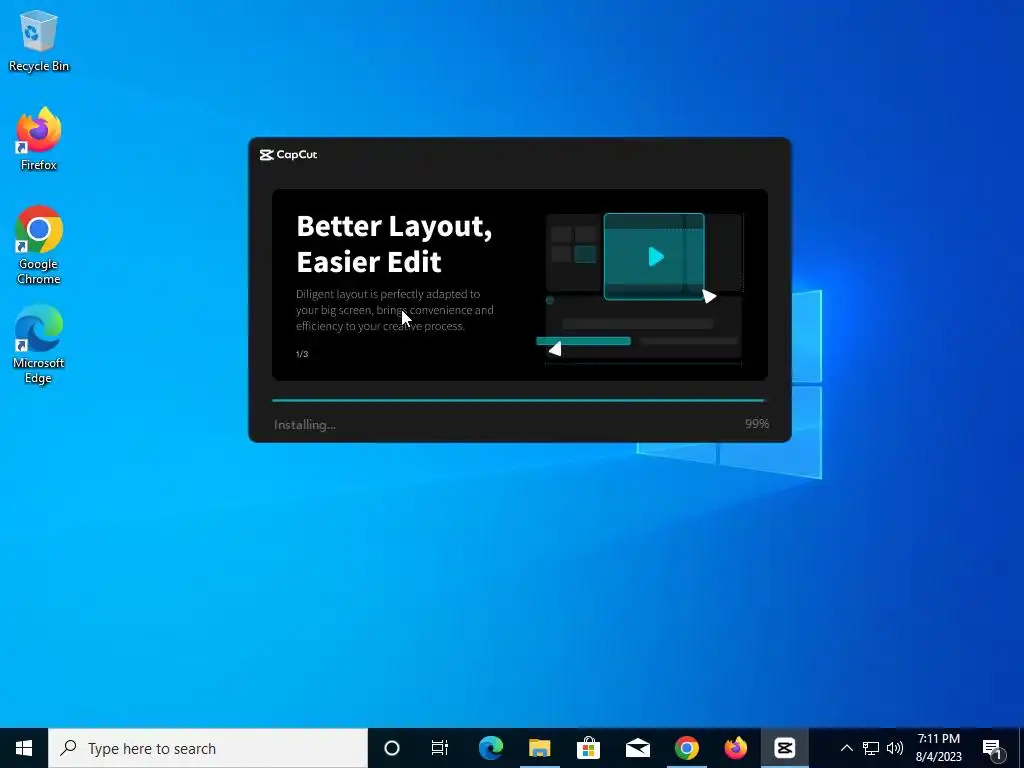Click the installation progress bar
Image resolution: width=1024 pixels, height=768 pixels.
pyautogui.click(x=519, y=400)
